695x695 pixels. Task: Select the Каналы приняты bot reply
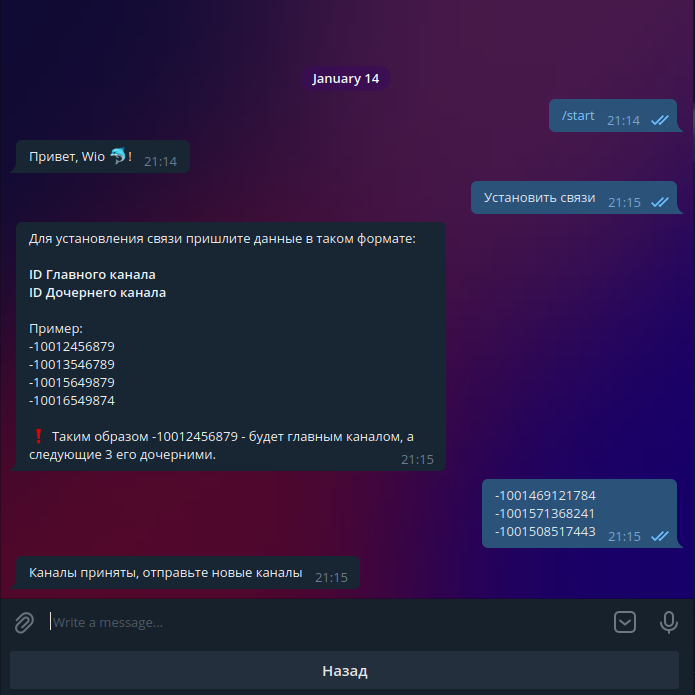click(188, 573)
